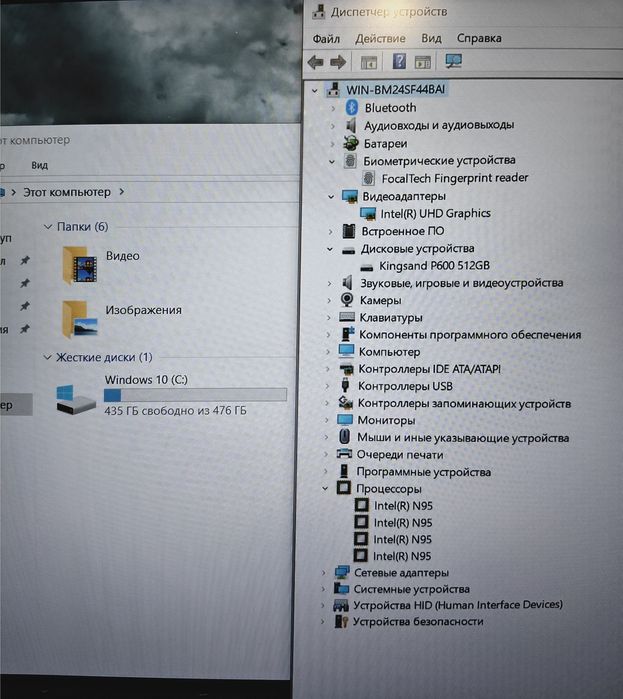
Task: Click the Контроллеры USB plug icon
Action: tap(345, 386)
